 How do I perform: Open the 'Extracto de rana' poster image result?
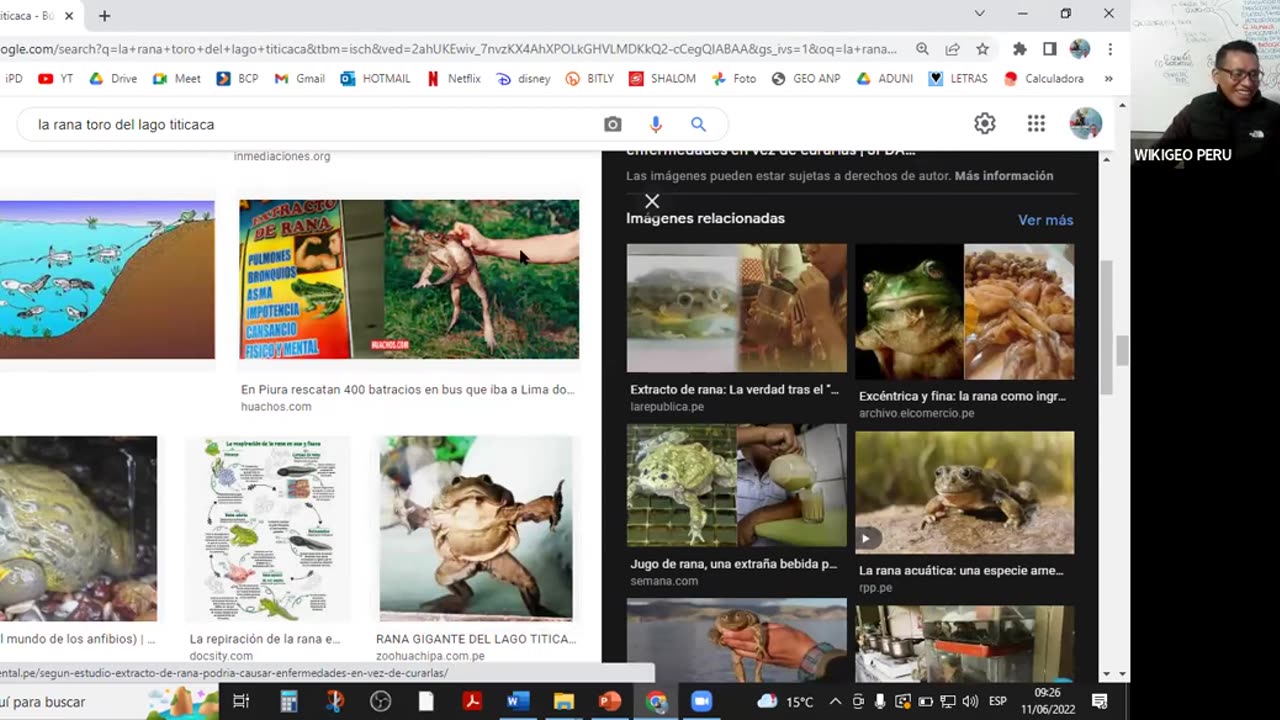click(x=409, y=279)
